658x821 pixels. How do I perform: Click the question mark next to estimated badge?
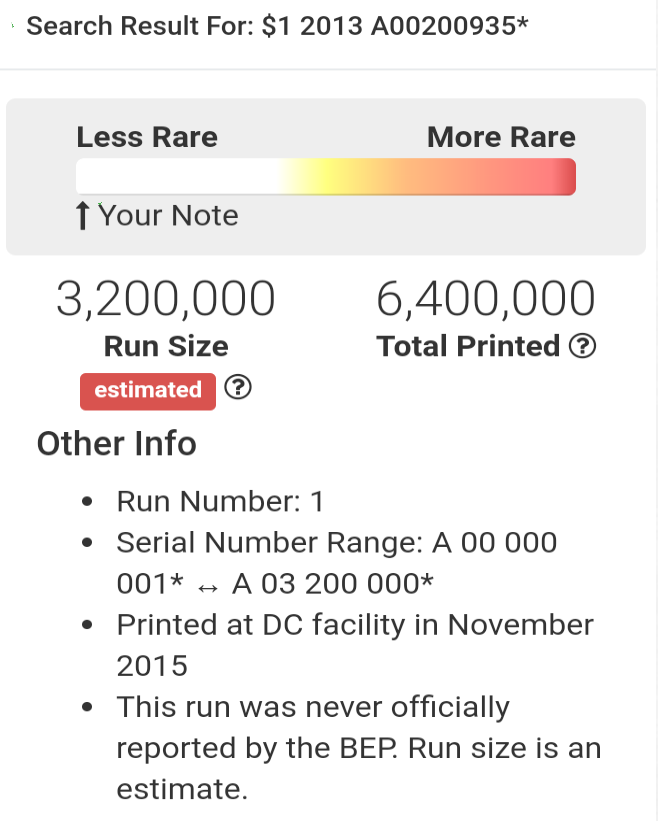tap(238, 387)
